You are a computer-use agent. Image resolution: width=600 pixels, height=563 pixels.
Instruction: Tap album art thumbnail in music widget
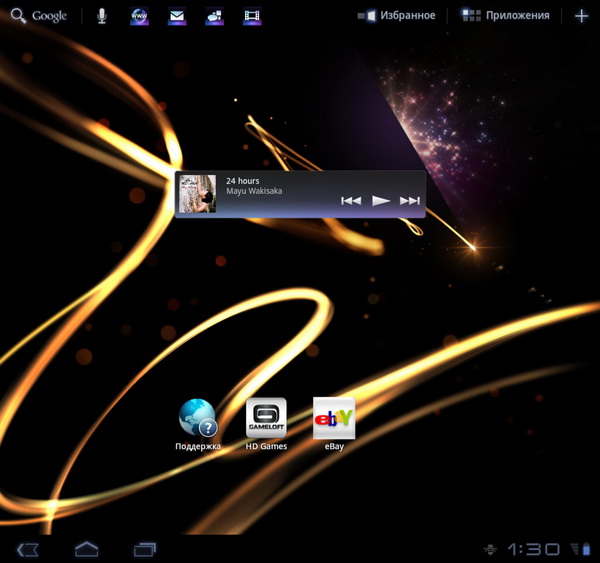click(x=197, y=194)
